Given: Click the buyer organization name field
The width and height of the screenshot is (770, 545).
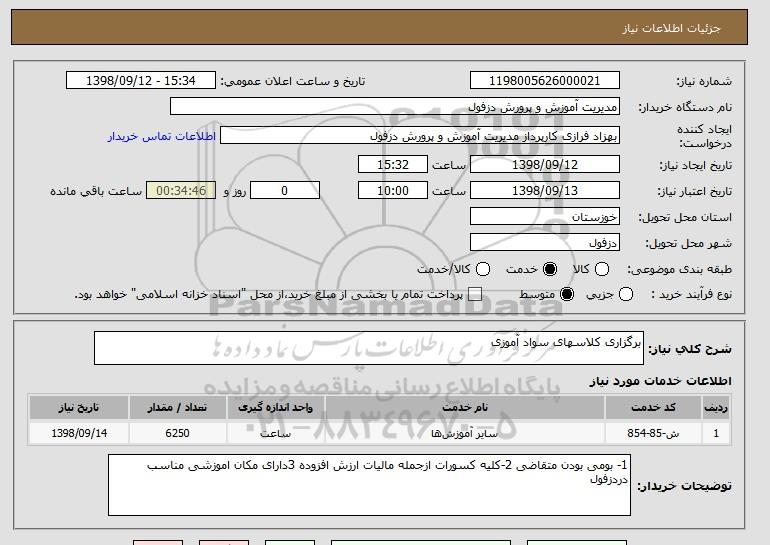Looking at the screenshot, I should click(x=395, y=107).
